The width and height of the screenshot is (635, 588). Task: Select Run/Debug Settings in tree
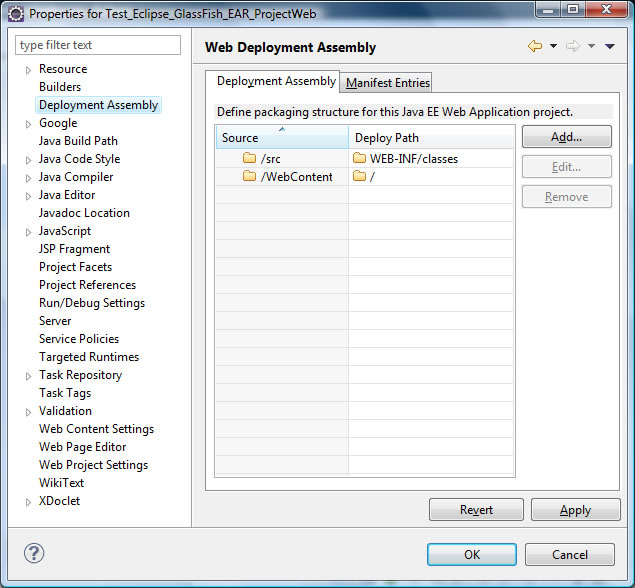[x=92, y=303]
